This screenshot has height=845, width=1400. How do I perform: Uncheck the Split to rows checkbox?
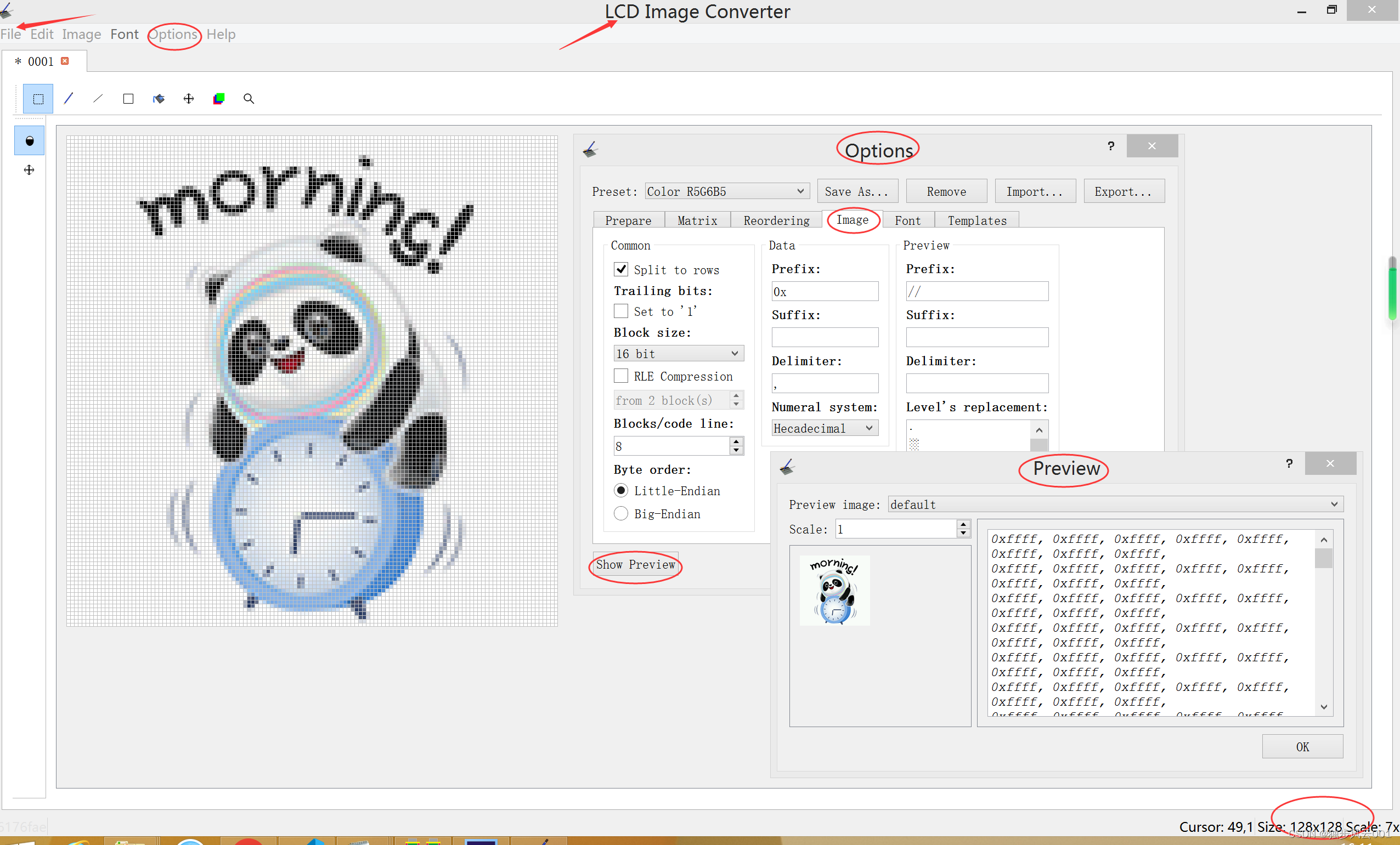(621, 269)
